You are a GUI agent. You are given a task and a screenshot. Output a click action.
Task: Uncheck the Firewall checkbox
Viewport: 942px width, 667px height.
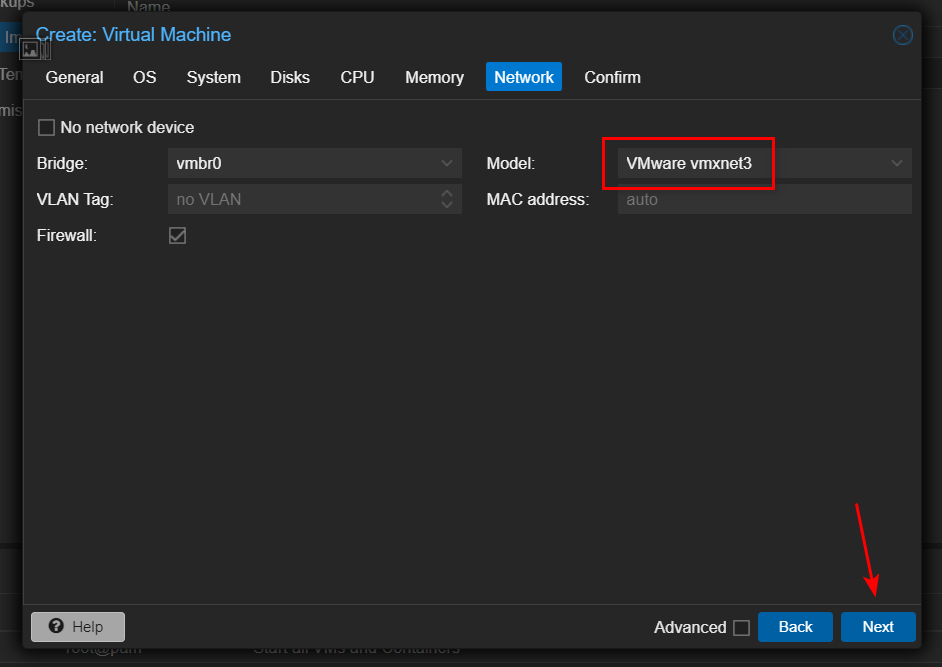tap(178, 236)
